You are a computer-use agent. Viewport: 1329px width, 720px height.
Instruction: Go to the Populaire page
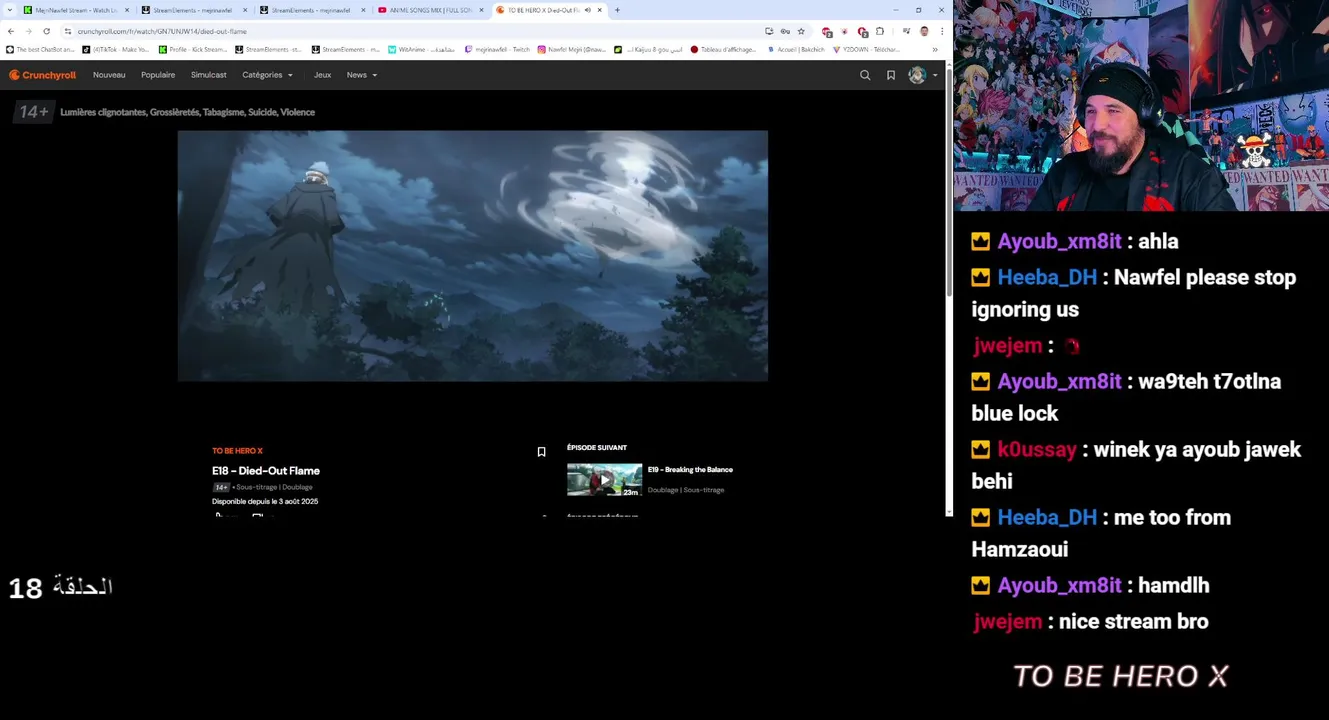click(x=158, y=75)
